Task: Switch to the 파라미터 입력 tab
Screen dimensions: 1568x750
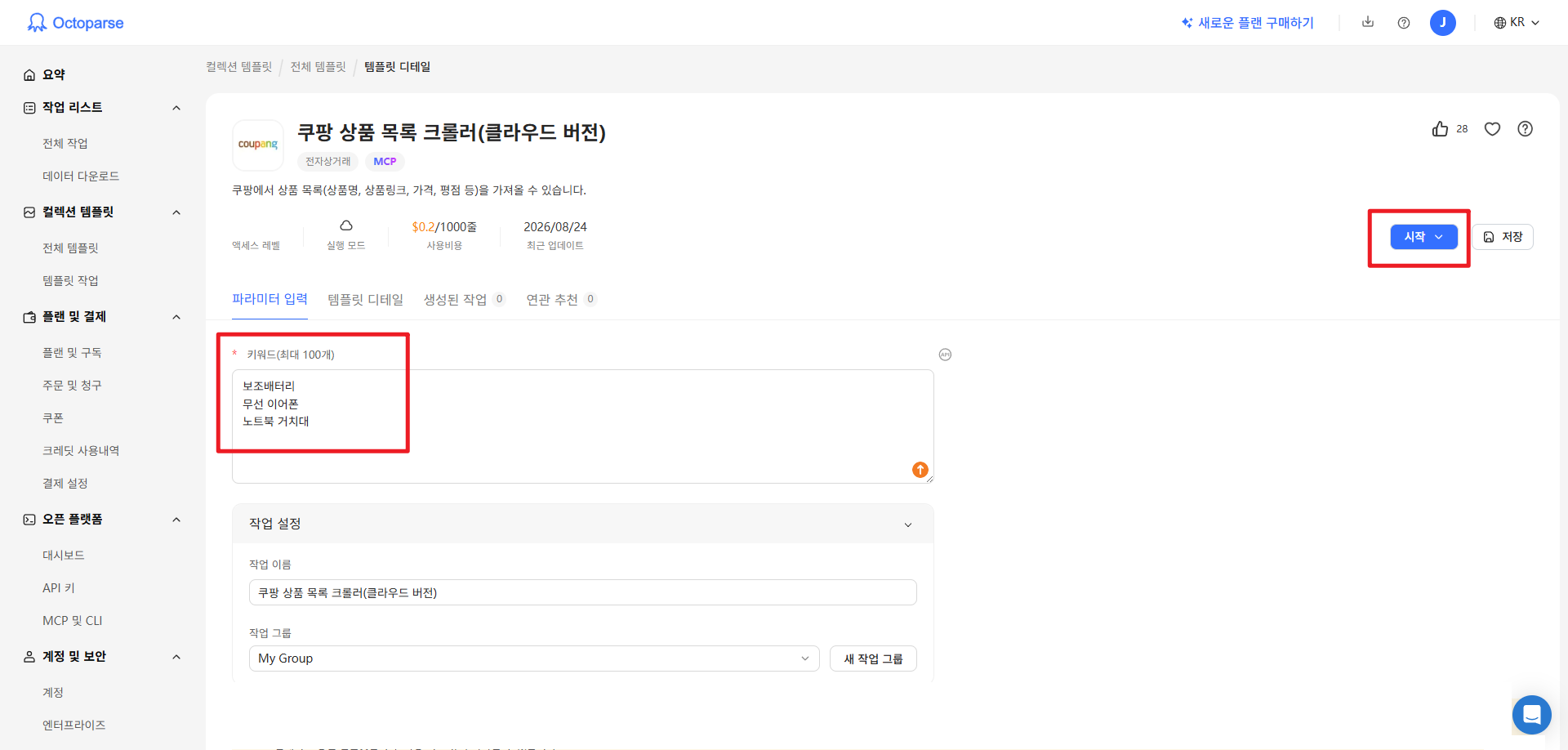Action: [269, 299]
